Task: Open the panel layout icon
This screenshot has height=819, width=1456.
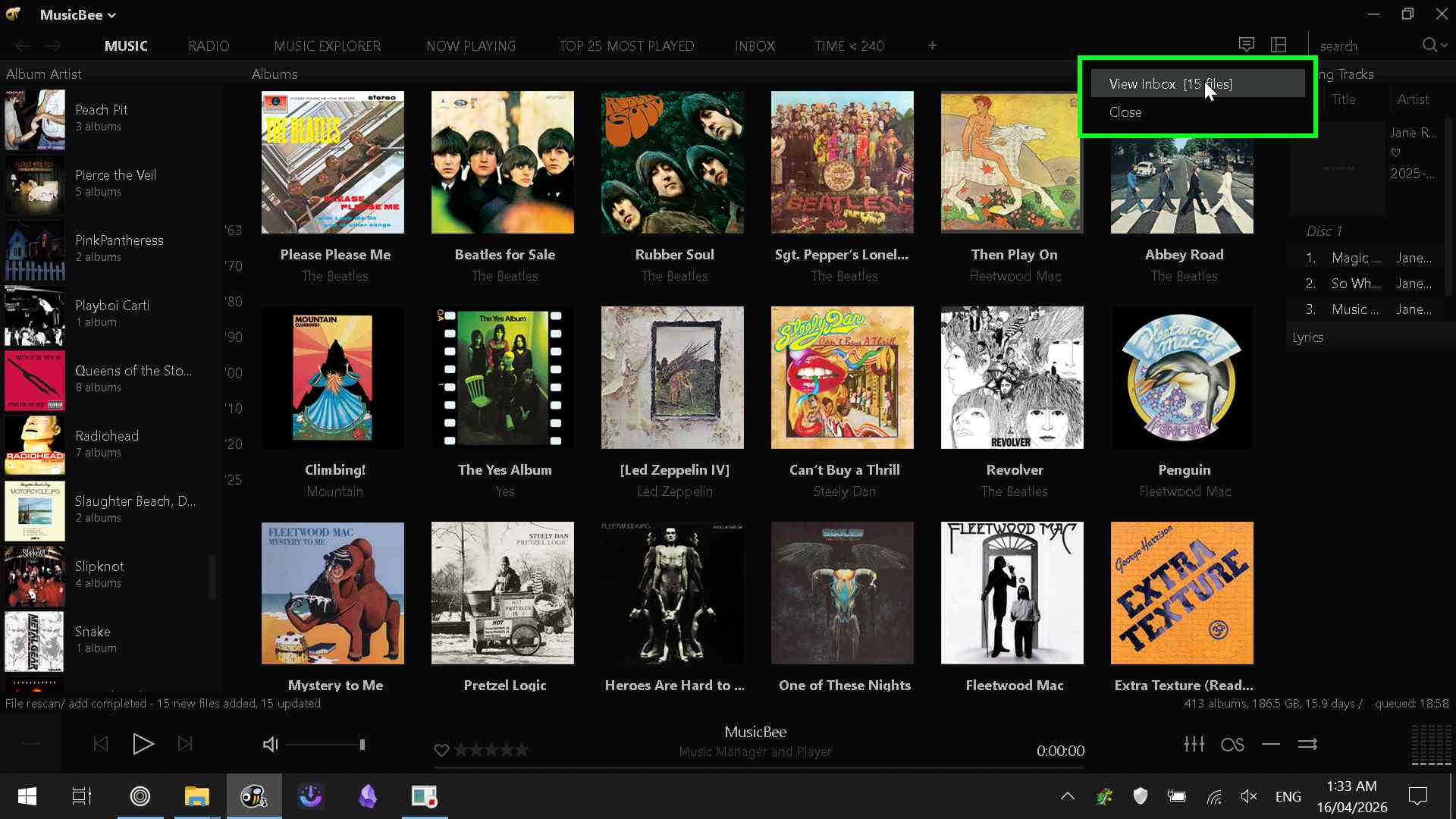Action: tap(1279, 45)
